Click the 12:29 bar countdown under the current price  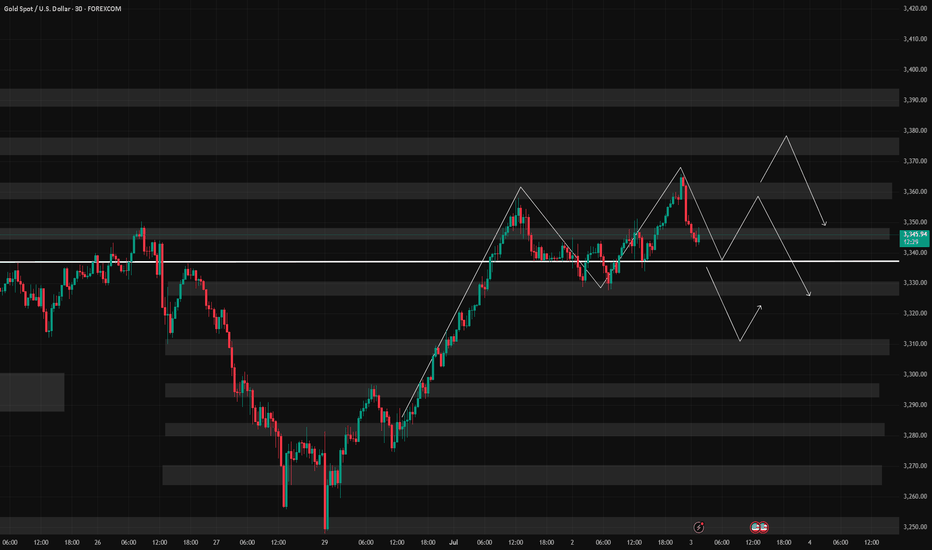(911, 242)
